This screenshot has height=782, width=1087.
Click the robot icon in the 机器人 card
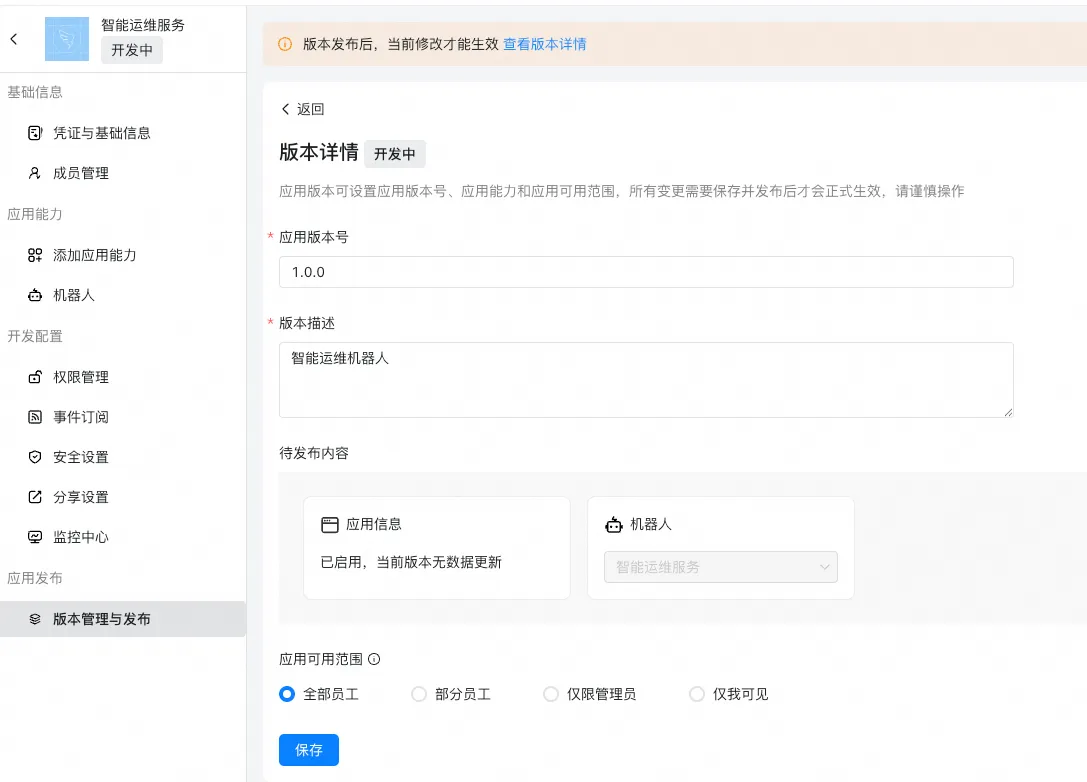(x=614, y=525)
